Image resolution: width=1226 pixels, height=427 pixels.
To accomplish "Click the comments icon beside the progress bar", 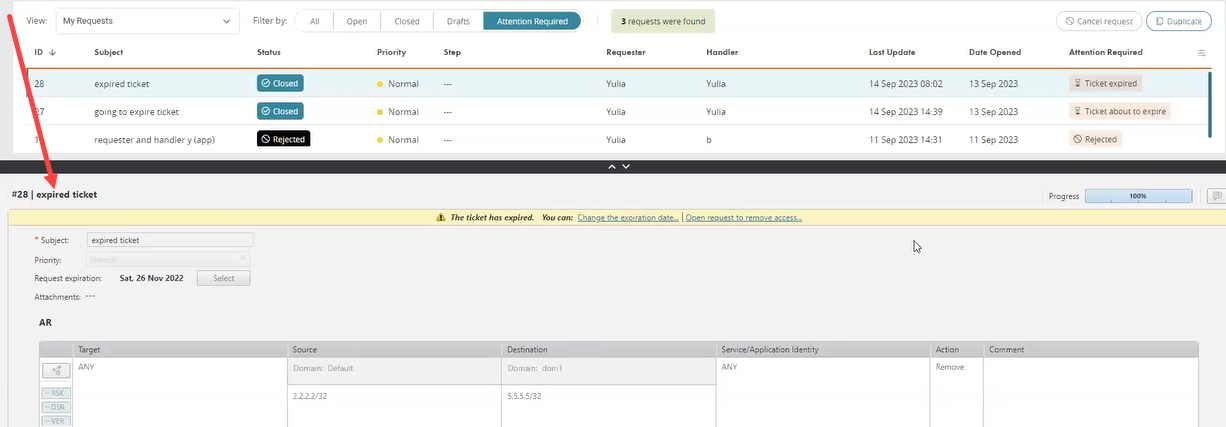I will coord(1216,196).
